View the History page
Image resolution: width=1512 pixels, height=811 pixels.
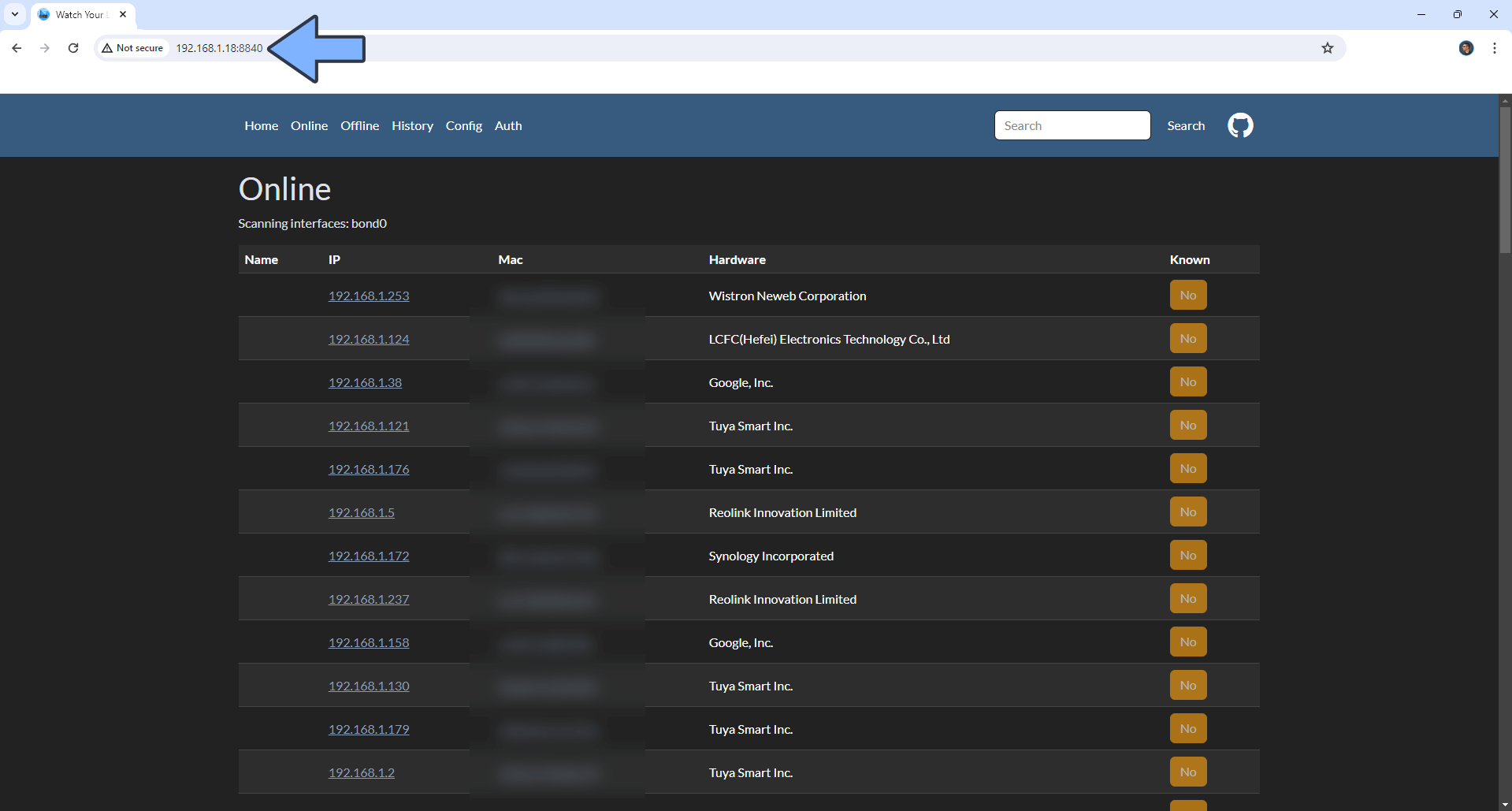tap(412, 125)
